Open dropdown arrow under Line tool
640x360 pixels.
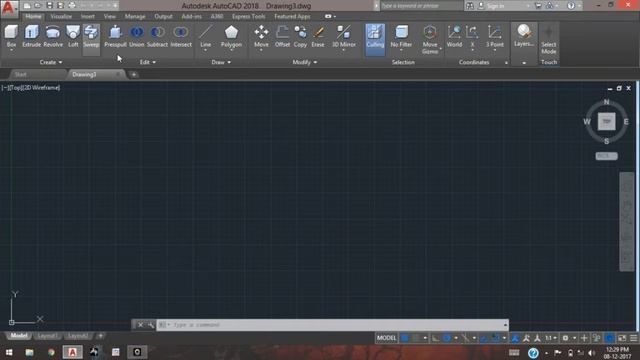(206, 50)
